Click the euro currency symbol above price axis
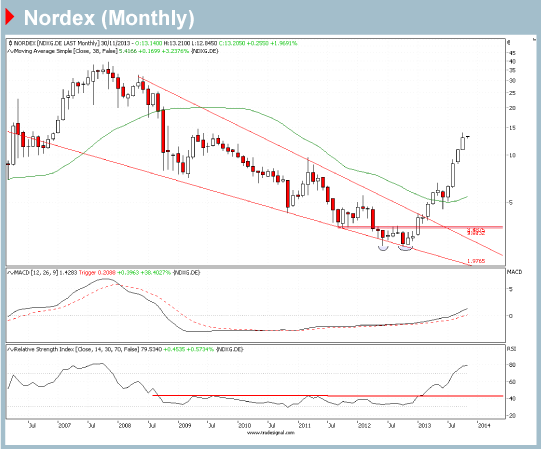 click(509, 42)
